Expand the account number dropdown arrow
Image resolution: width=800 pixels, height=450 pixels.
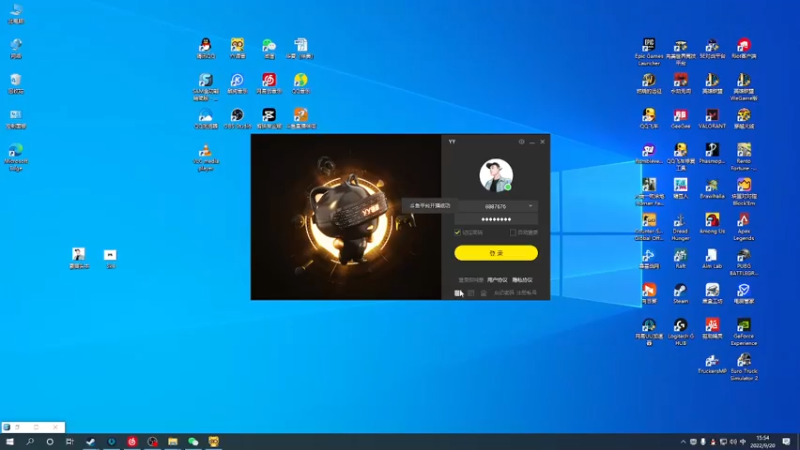coord(531,206)
